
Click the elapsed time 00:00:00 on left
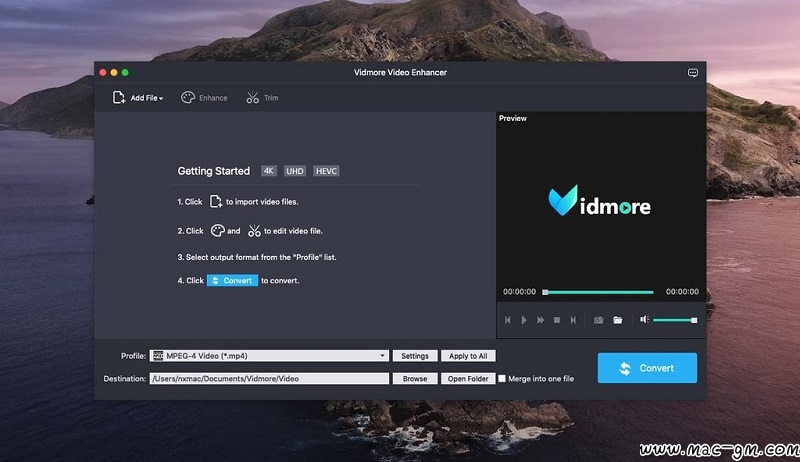tap(519, 292)
